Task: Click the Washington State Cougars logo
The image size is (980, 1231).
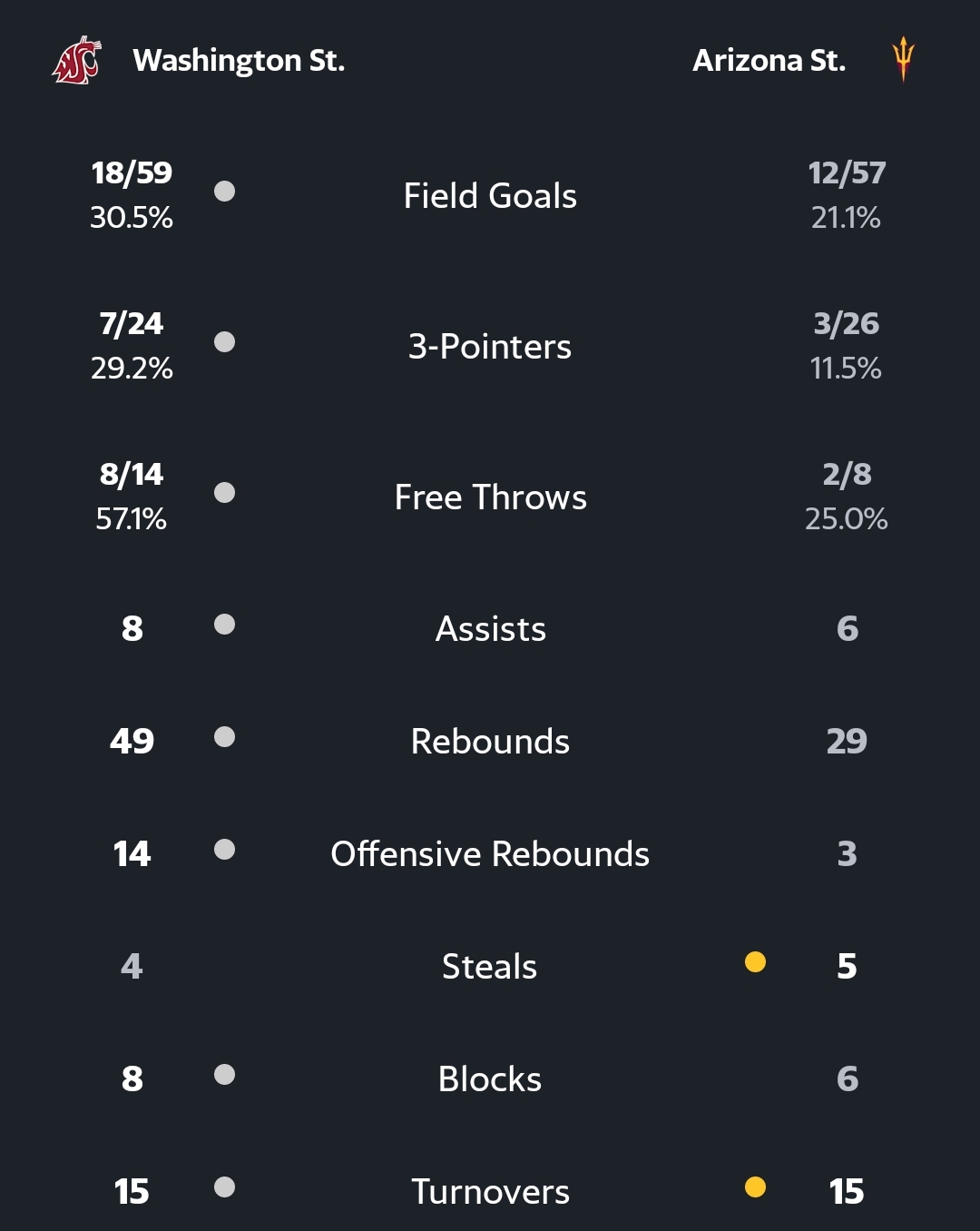Action: click(76, 61)
